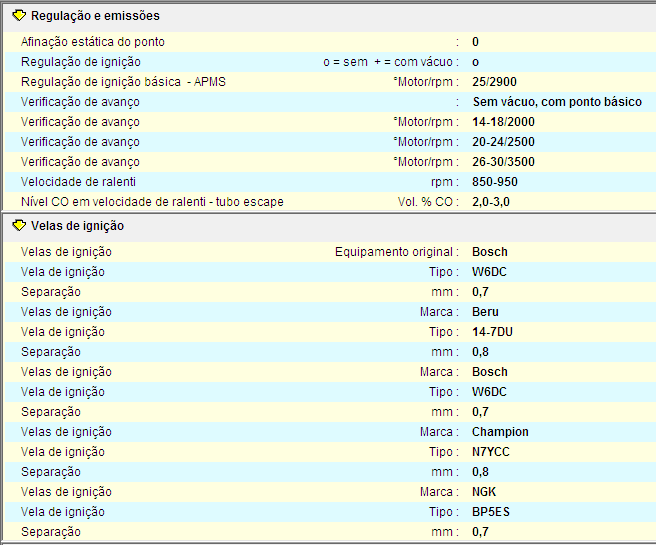656x545 pixels.
Task: Click spark plug type 'N7YCC'
Action: pos(491,452)
